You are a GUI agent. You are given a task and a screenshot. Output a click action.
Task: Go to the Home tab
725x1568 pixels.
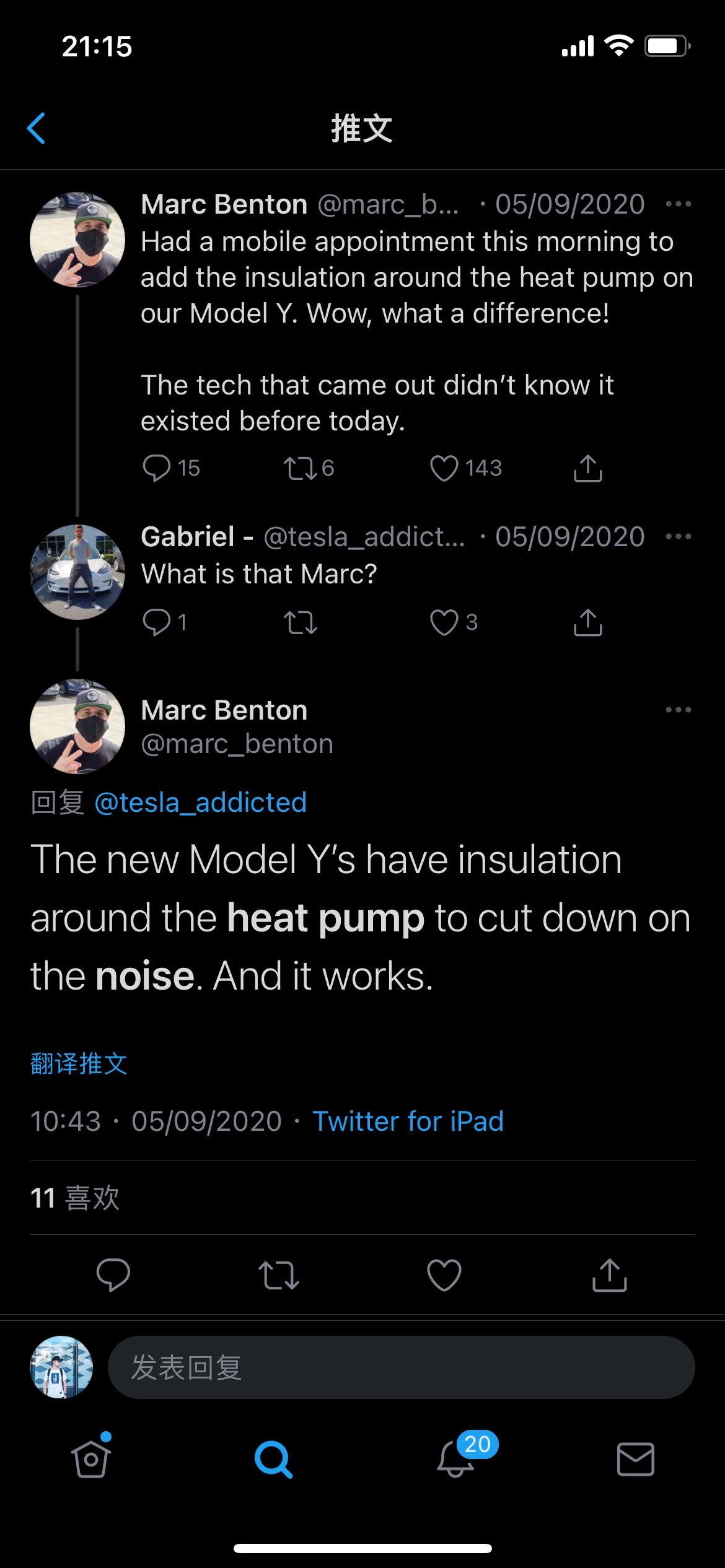pyautogui.click(x=91, y=1459)
